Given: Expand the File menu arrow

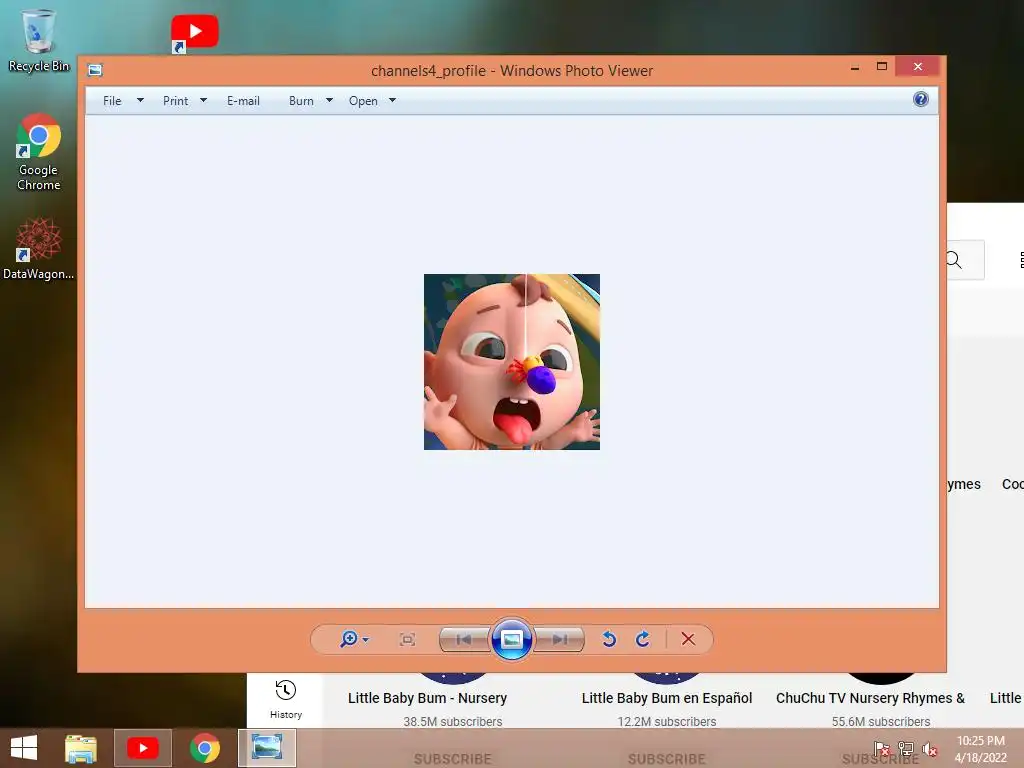Looking at the screenshot, I should [x=140, y=100].
